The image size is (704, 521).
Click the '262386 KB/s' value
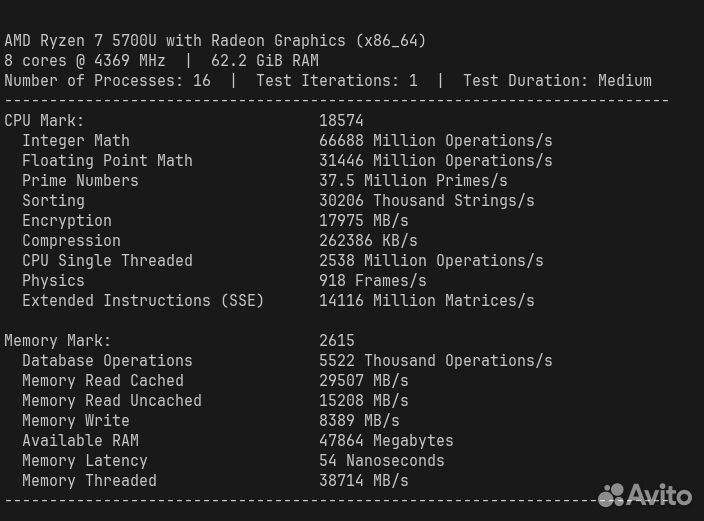pyautogui.click(x=368, y=241)
